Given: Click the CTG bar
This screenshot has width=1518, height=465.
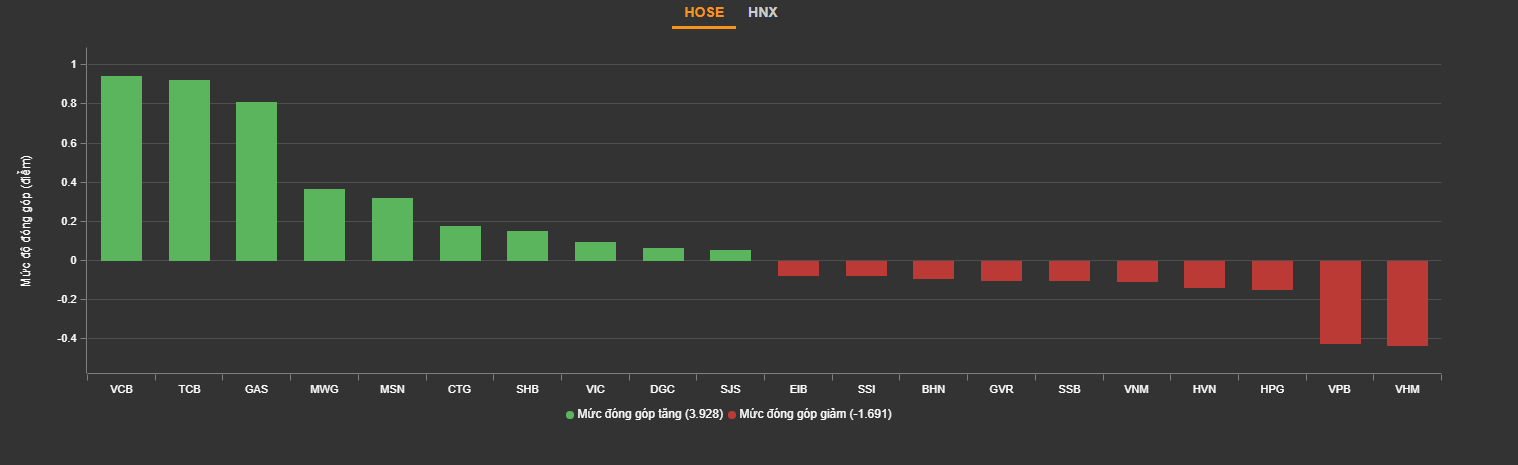Looking at the screenshot, I should point(460,243).
